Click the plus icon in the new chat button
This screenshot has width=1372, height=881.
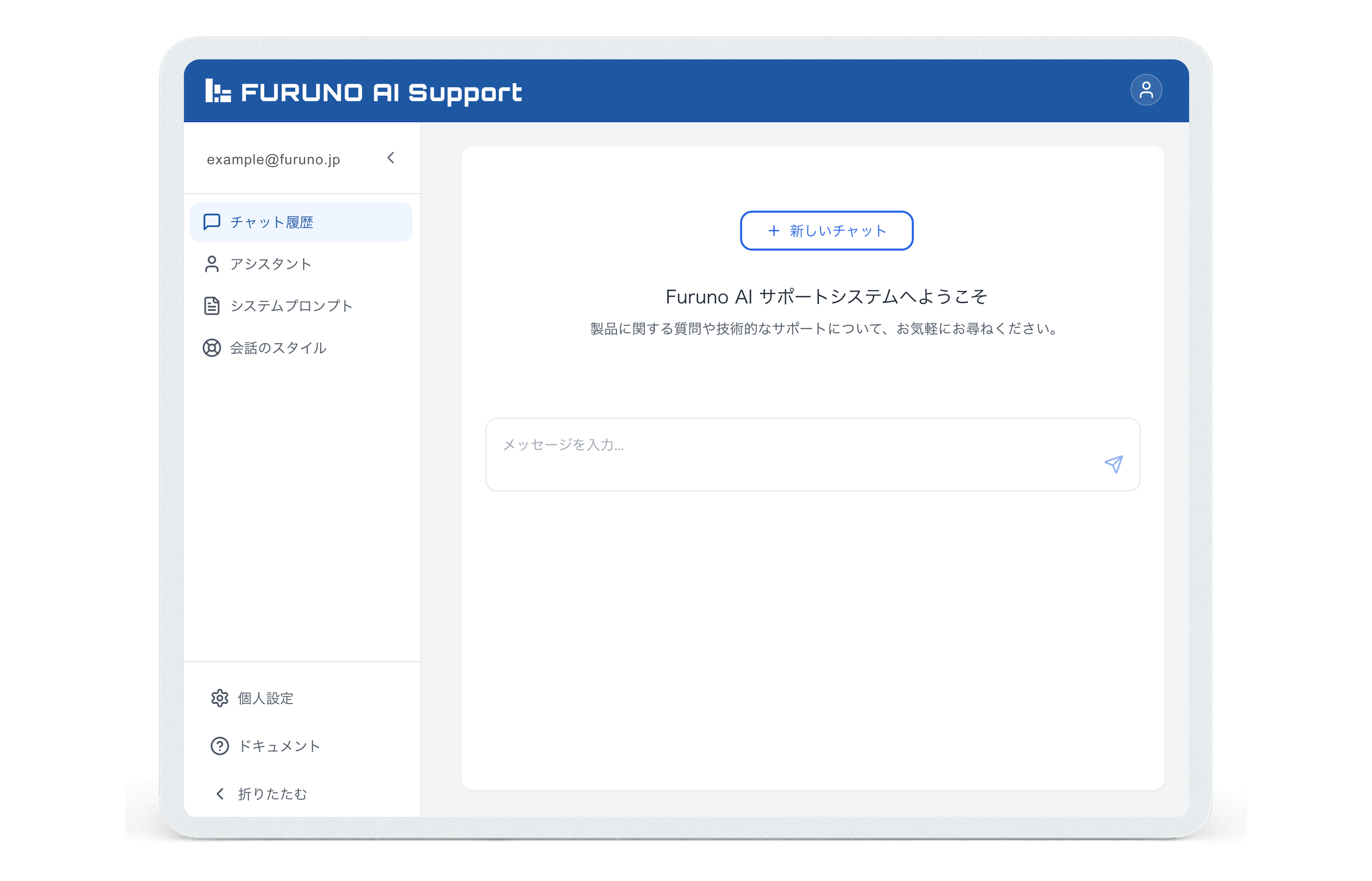point(774,231)
